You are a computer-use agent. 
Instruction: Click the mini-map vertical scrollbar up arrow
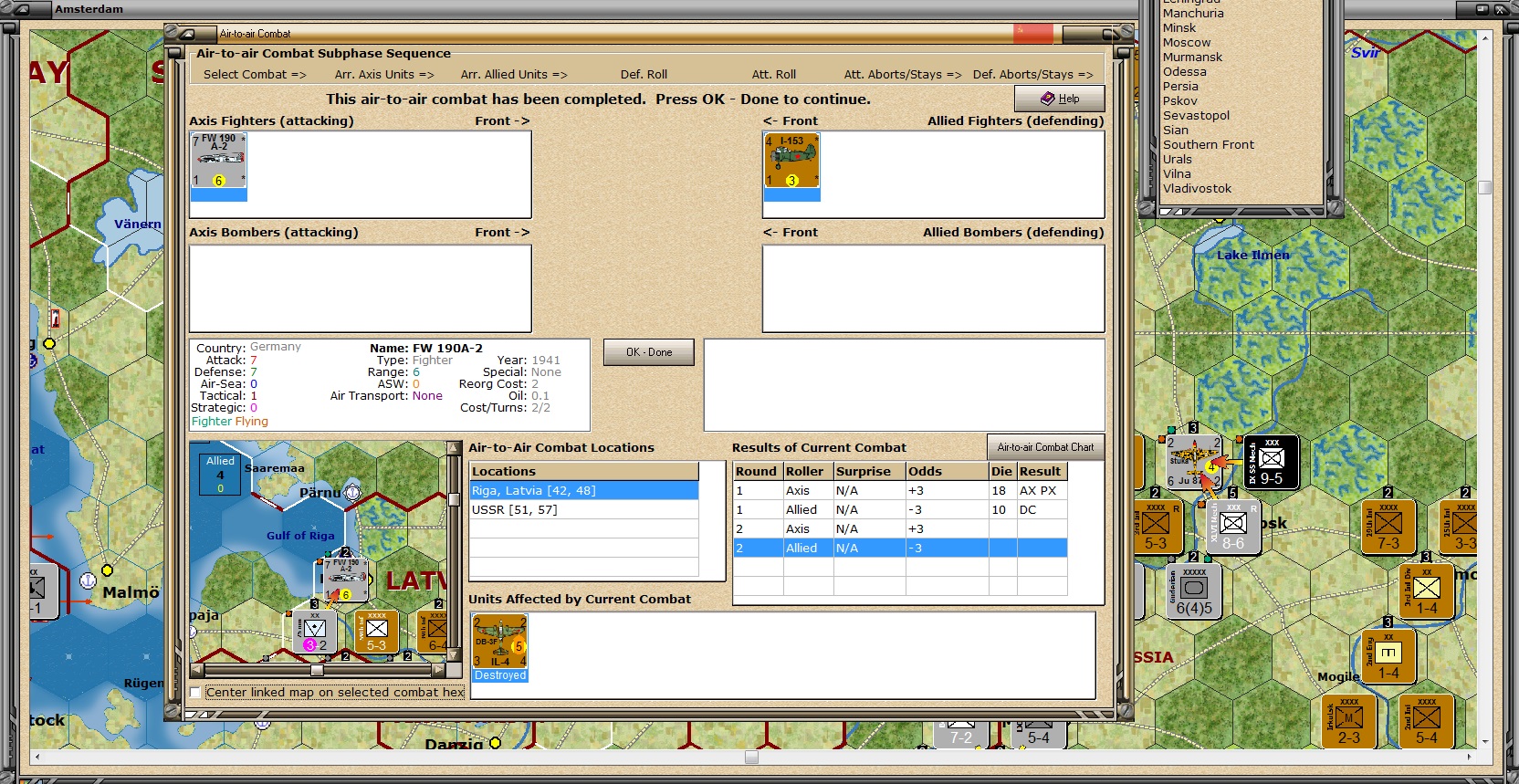(454, 448)
